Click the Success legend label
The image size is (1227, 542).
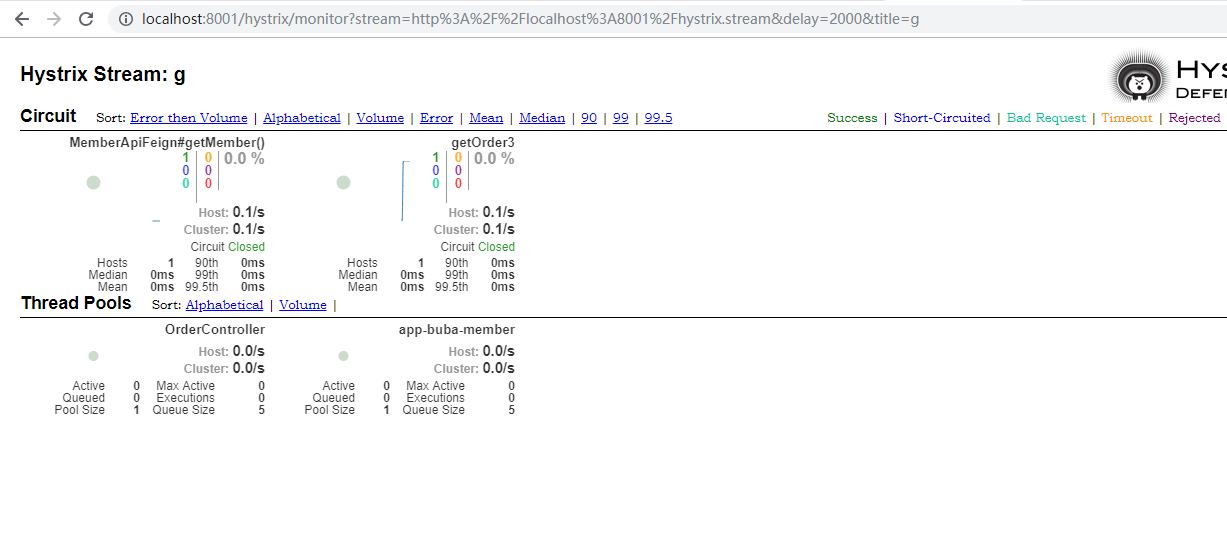[x=852, y=118]
